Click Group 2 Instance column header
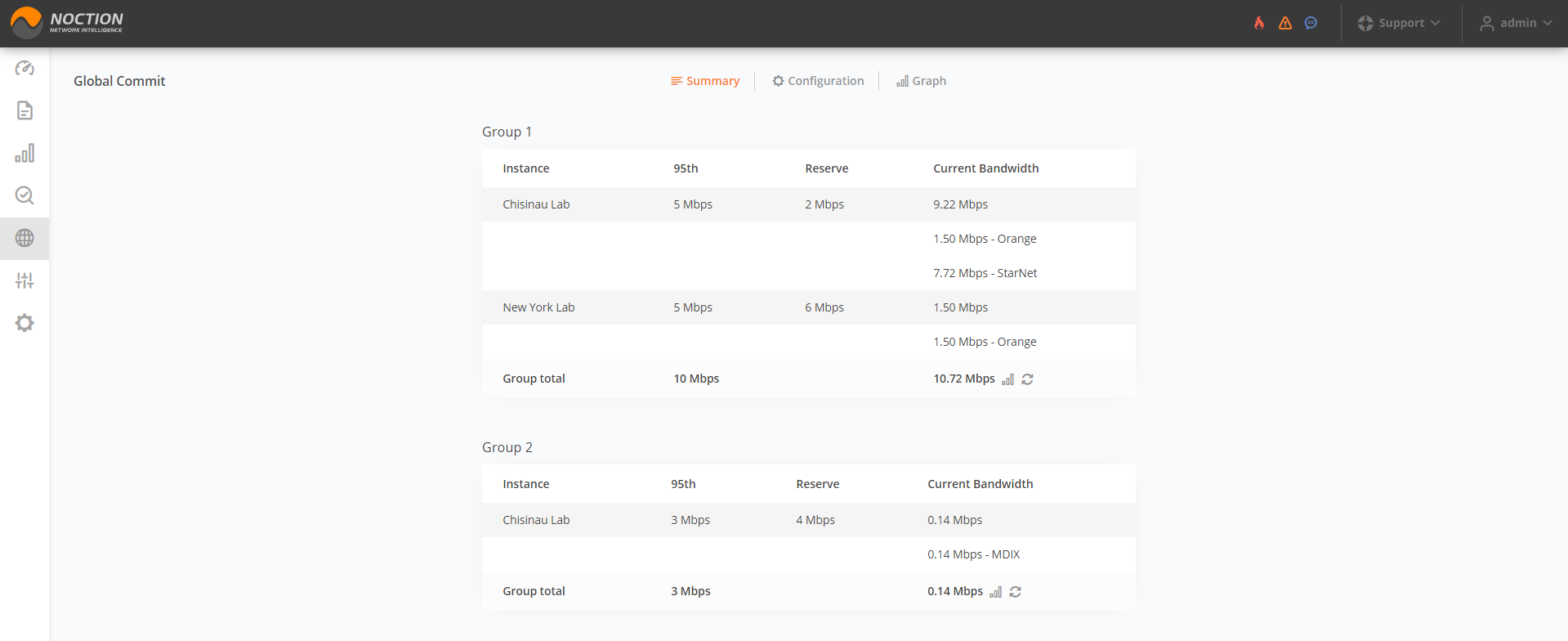This screenshot has width=1568, height=641. pyautogui.click(x=526, y=484)
